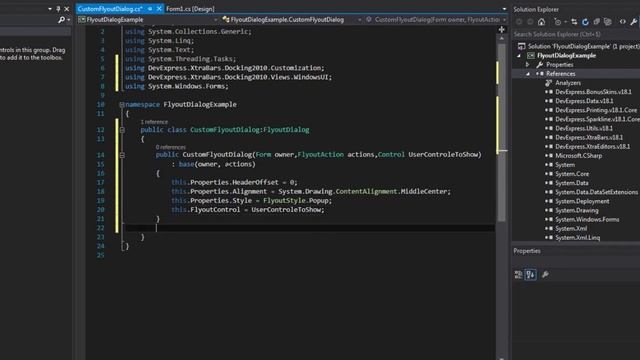Select System.Windows.Forms reference
Image resolution: width=640 pixels, height=360 pixels.
click(587, 220)
